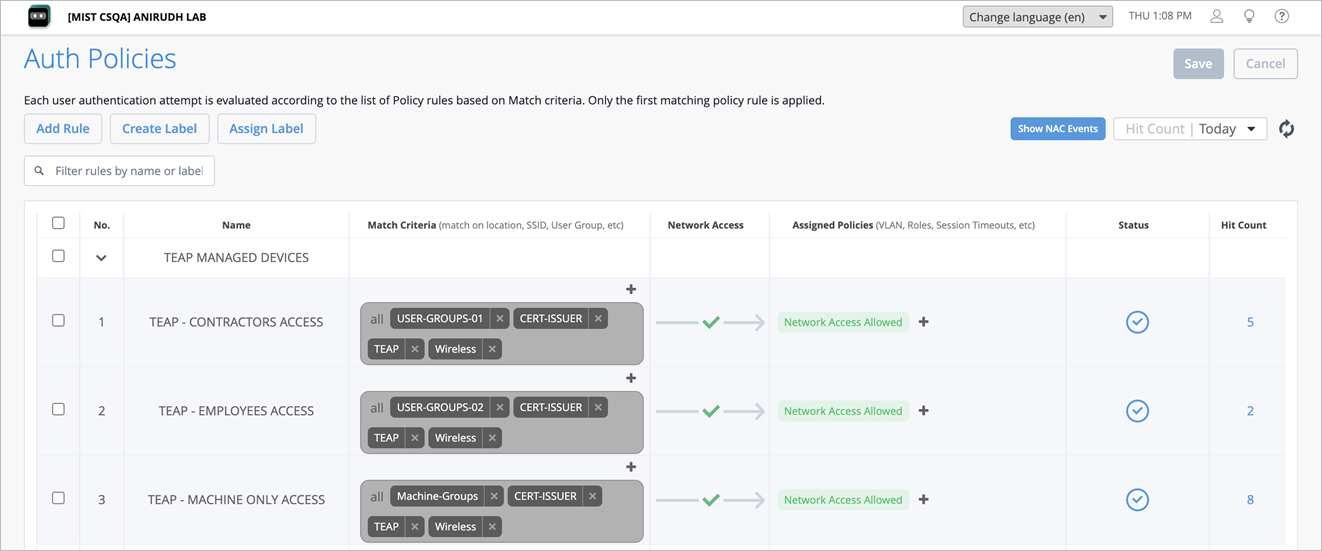Add match criteria to rule 2
This screenshot has width=1322, height=551.
631,378
